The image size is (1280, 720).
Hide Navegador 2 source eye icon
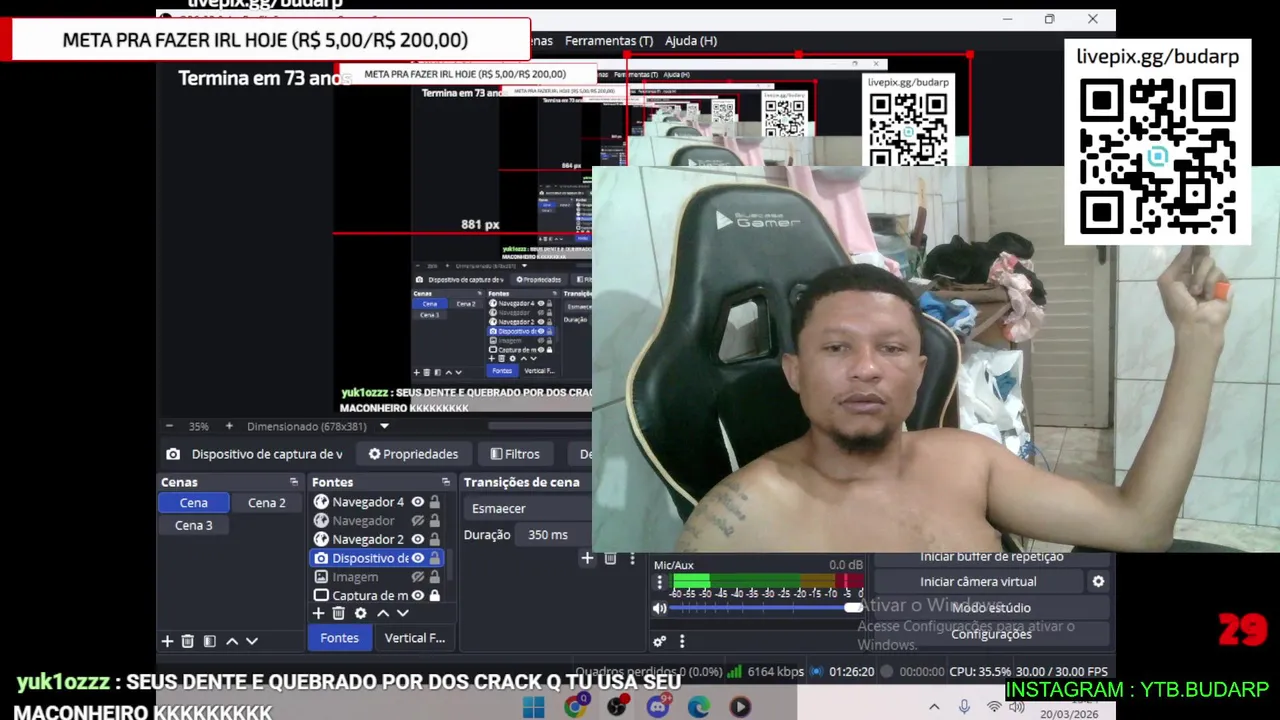click(x=418, y=539)
